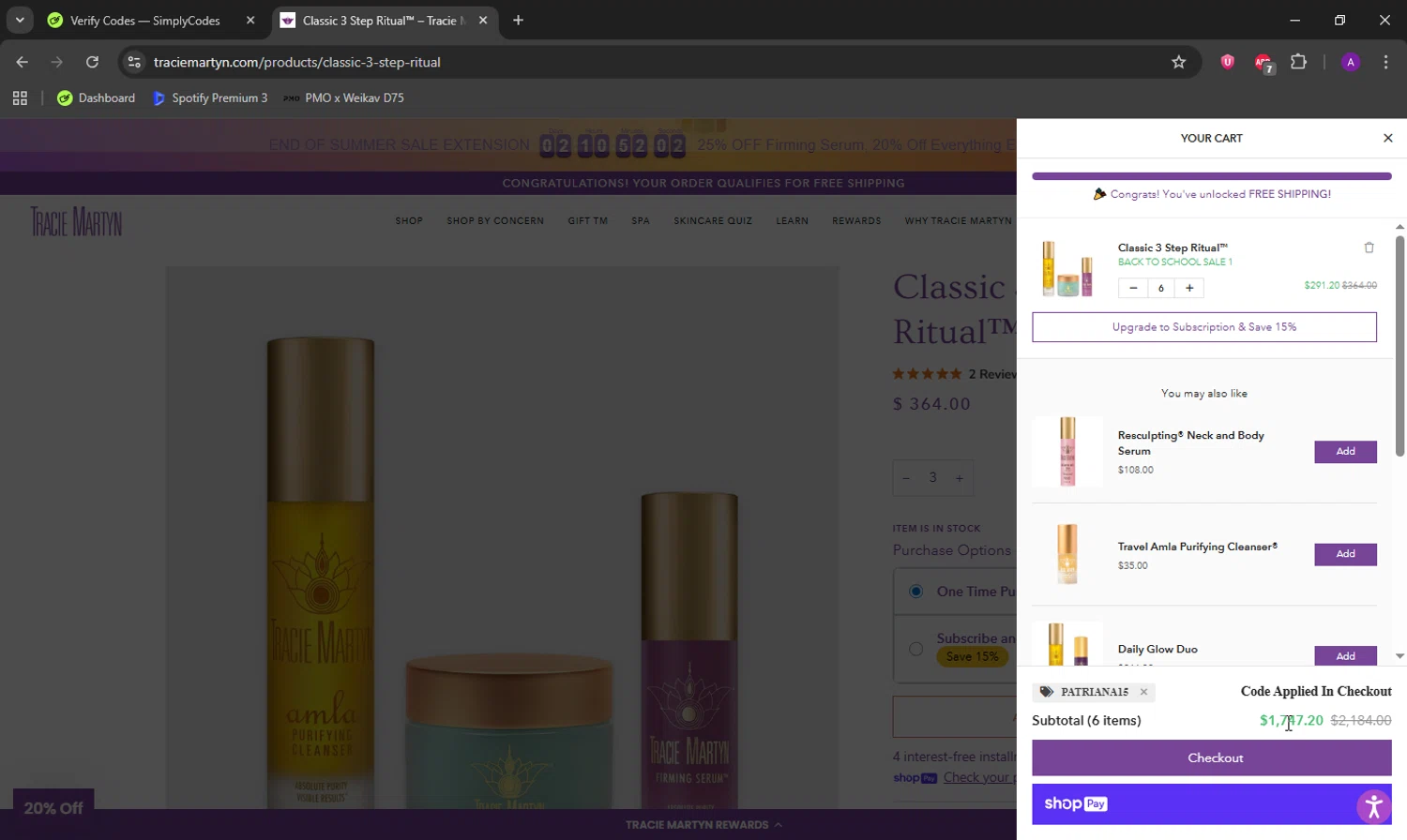Go forward in browser history
This screenshot has height=840, width=1407.
[57, 62]
